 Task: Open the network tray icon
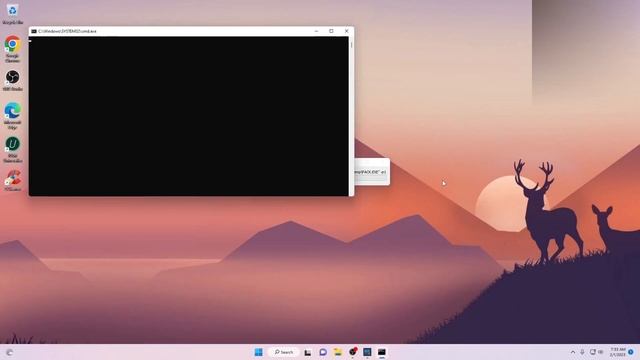(x=592, y=352)
